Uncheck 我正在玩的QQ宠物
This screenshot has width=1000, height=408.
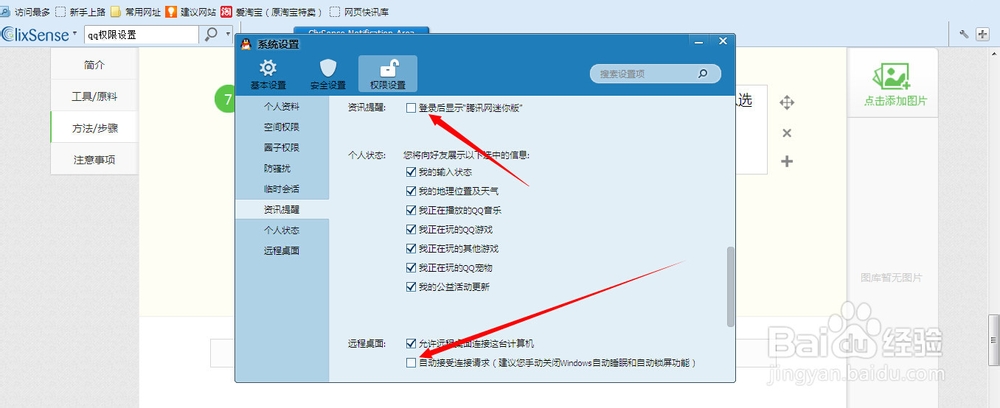pos(411,268)
